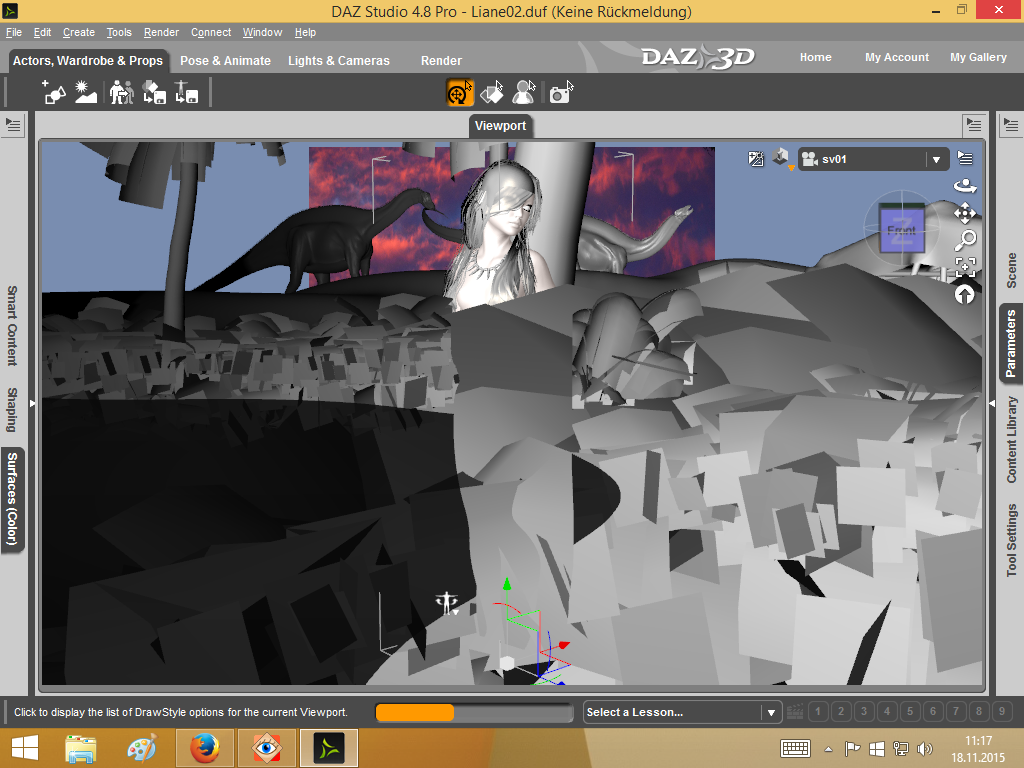
Task: Click the save materials preset icon
Action: point(155,92)
